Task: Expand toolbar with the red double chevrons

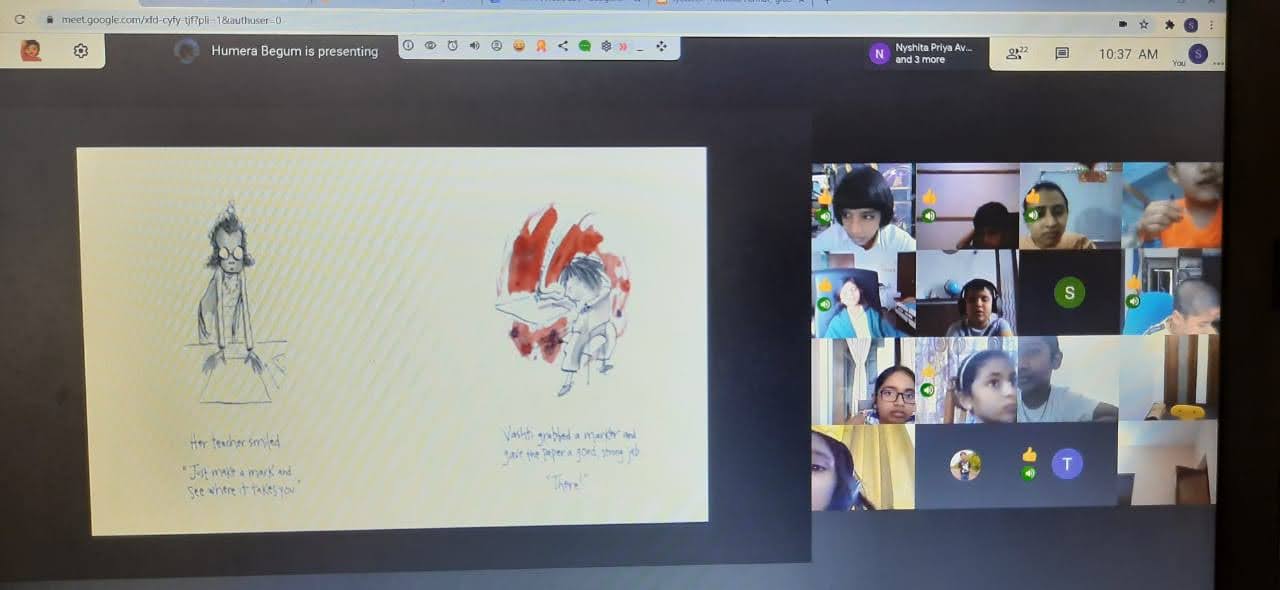Action: tap(623, 46)
